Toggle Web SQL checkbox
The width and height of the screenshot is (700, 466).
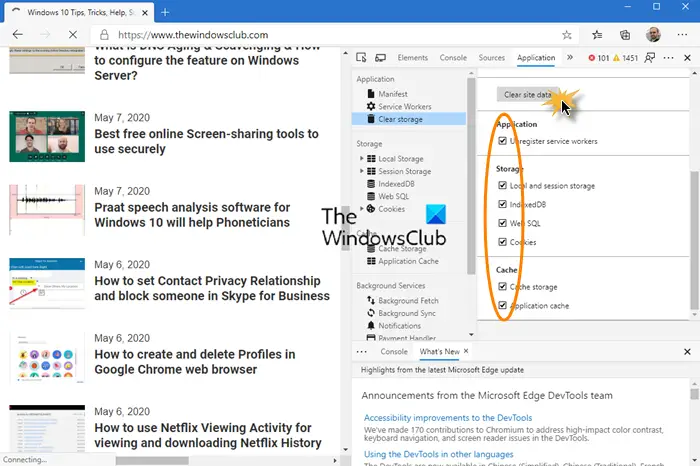(x=502, y=223)
